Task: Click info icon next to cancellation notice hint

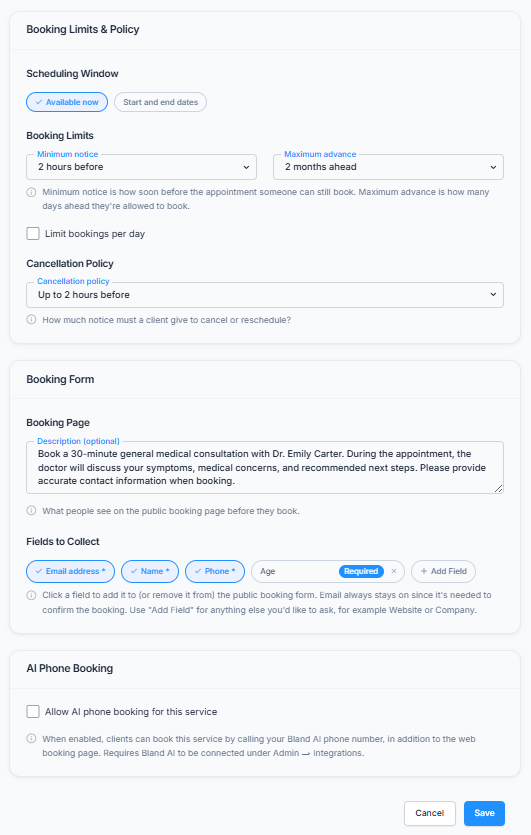Action: click(31, 320)
